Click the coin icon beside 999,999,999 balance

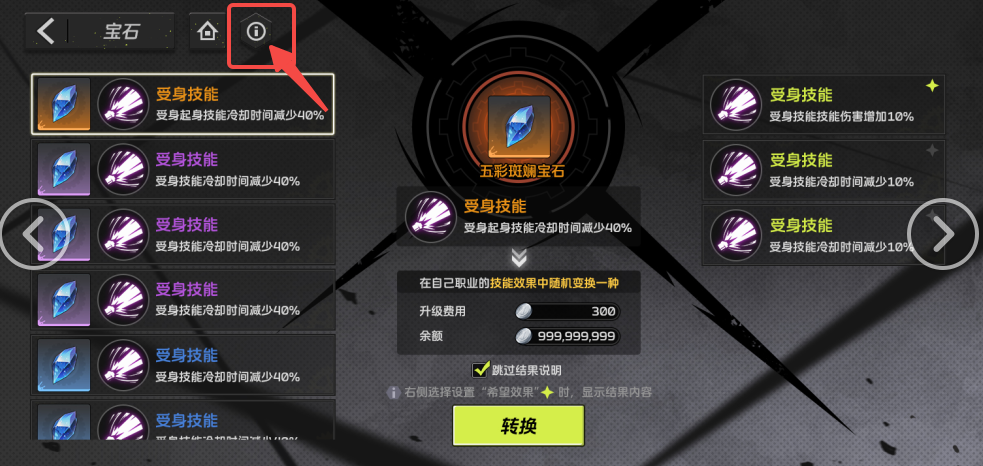[x=523, y=336]
